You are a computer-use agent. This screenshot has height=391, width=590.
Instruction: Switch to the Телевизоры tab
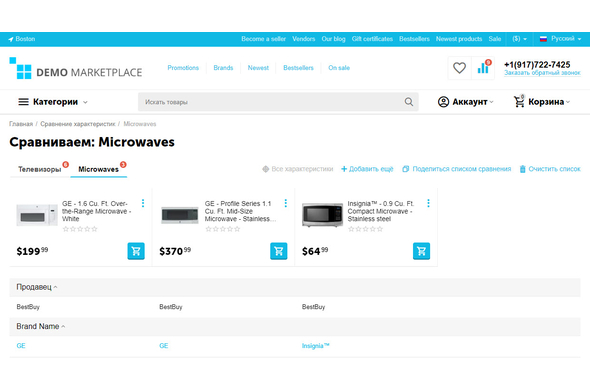click(40, 169)
